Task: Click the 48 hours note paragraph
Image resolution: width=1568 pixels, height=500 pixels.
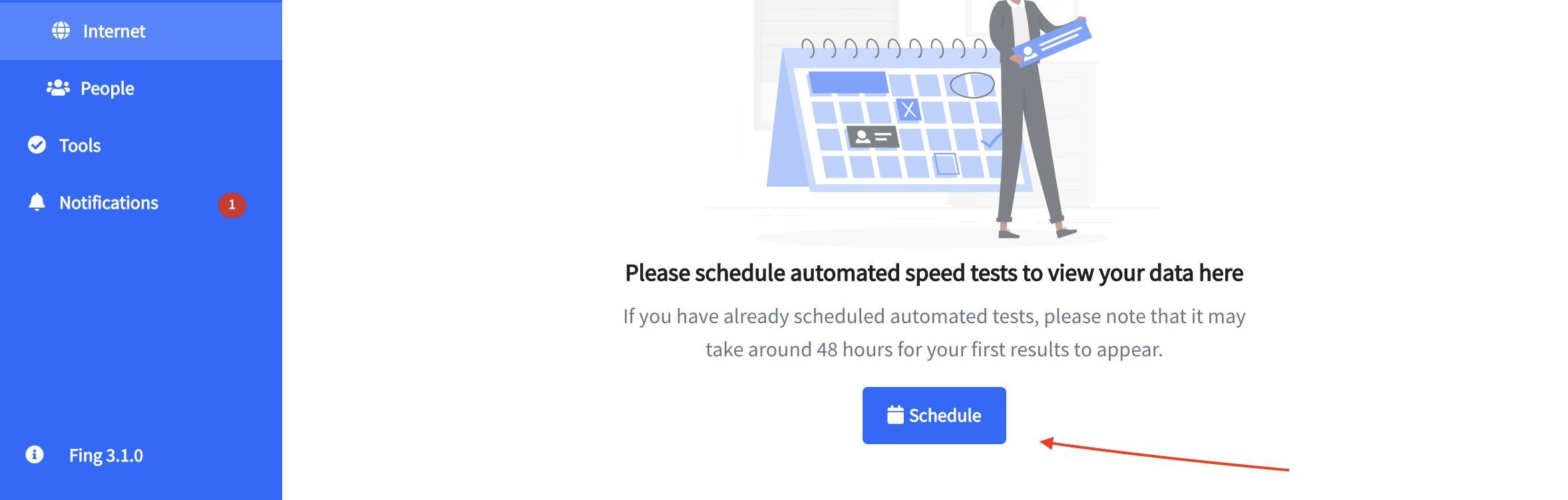Action: point(934,332)
